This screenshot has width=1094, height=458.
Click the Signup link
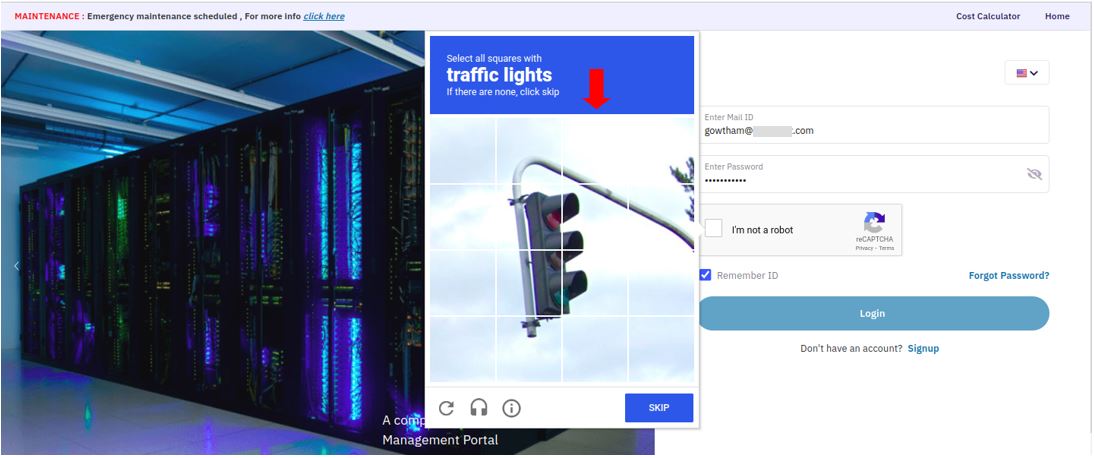(x=923, y=348)
